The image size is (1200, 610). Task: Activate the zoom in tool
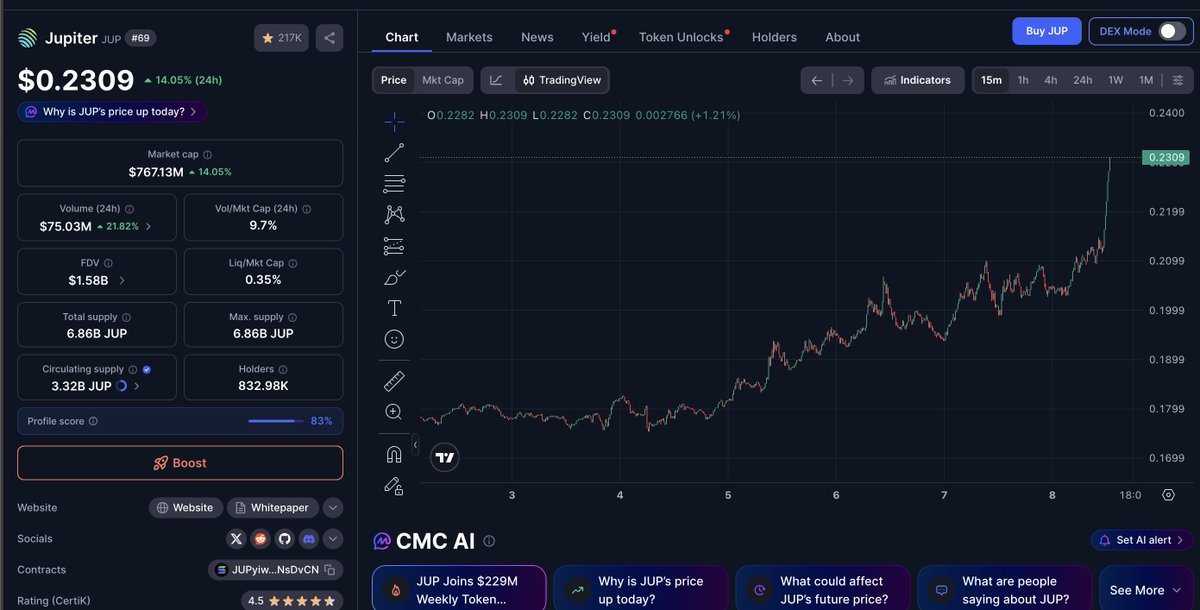pos(394,412)
